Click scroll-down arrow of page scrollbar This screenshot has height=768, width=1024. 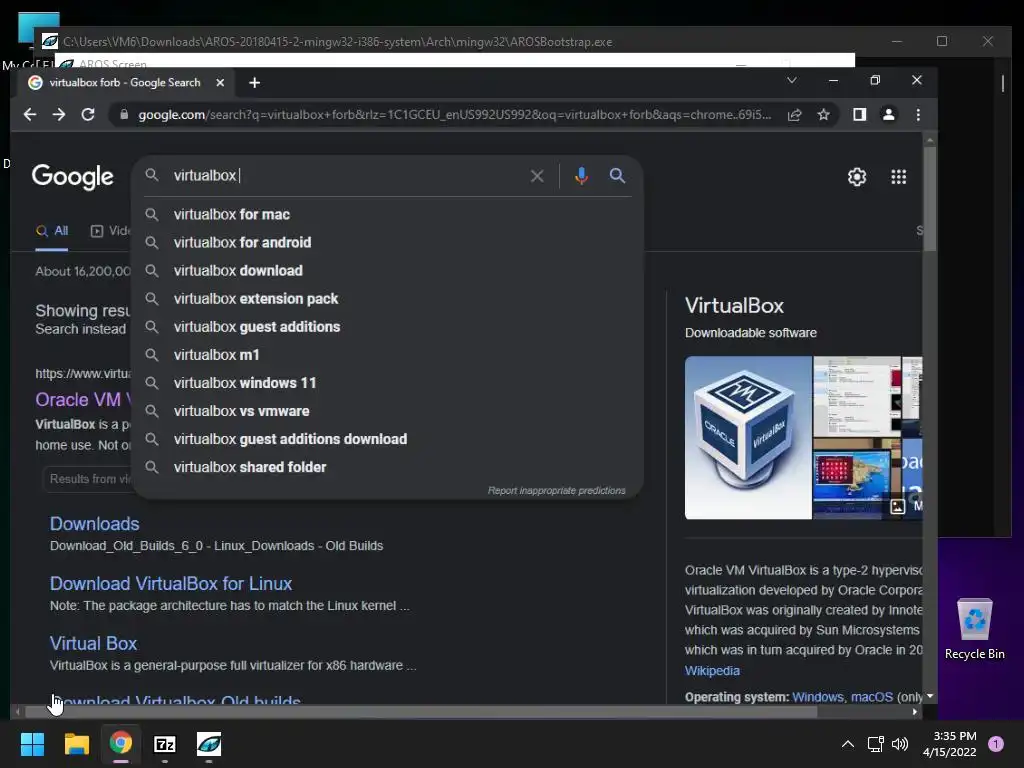[x=930, y=696]
